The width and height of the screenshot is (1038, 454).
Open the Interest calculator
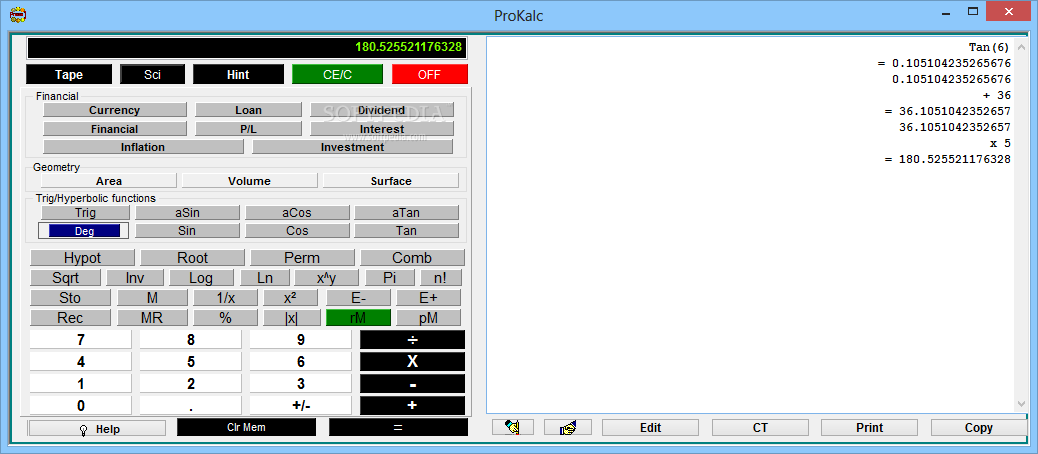tap(382, 128)
